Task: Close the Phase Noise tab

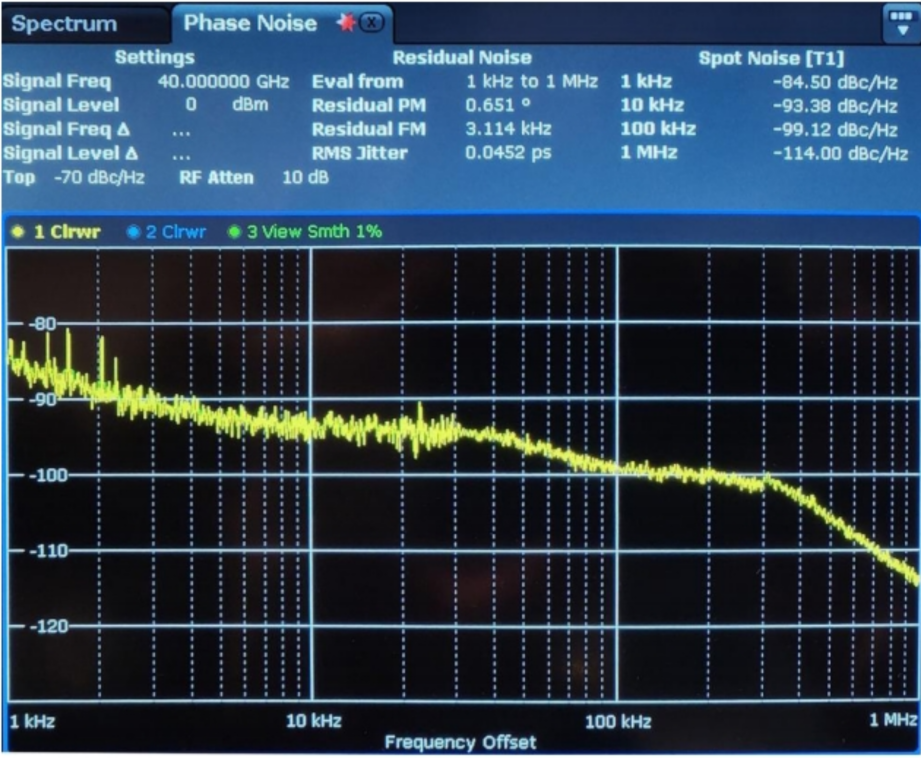Action: (x=371, y=23)
